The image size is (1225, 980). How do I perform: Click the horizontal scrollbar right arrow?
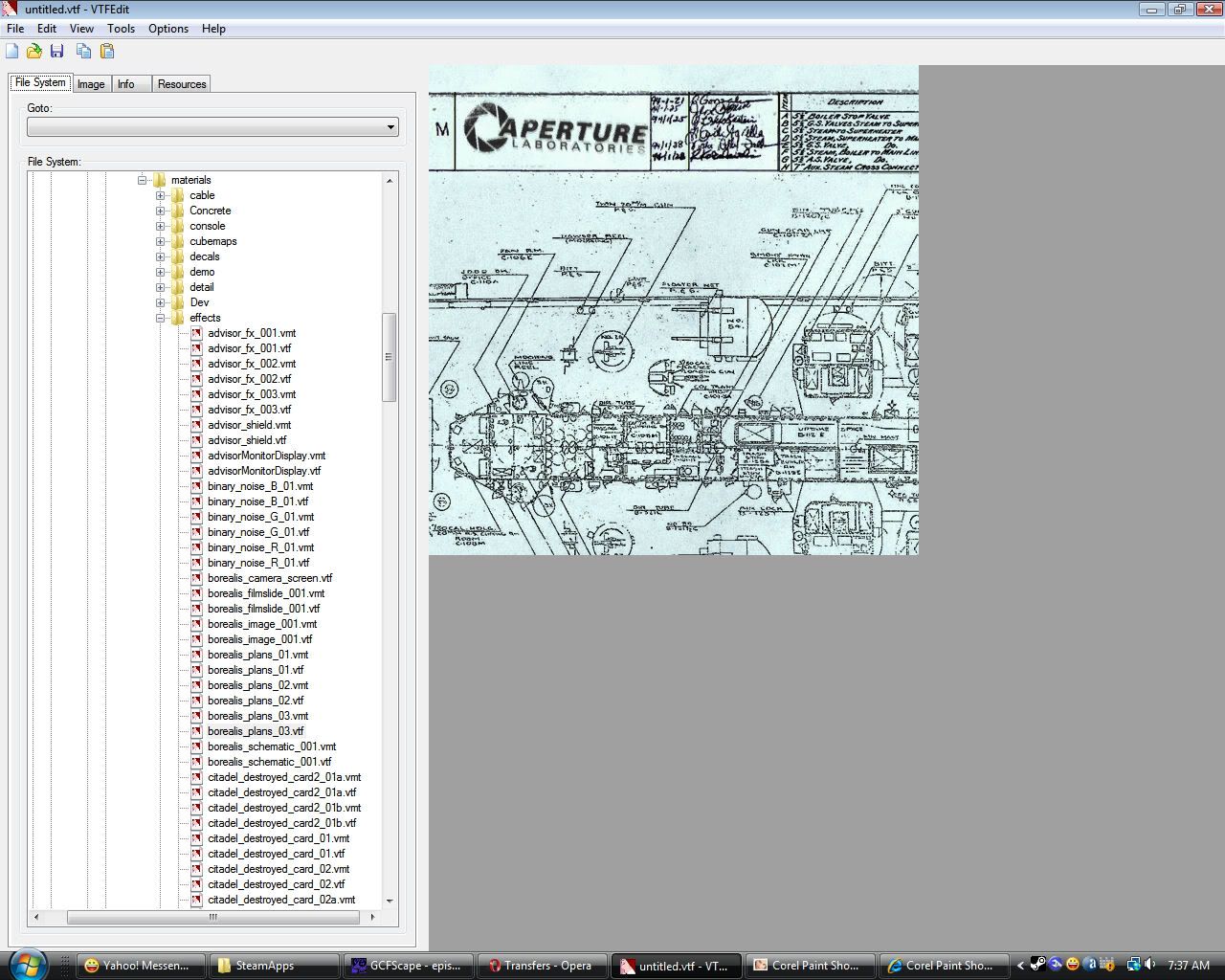(x=372, y=917)
